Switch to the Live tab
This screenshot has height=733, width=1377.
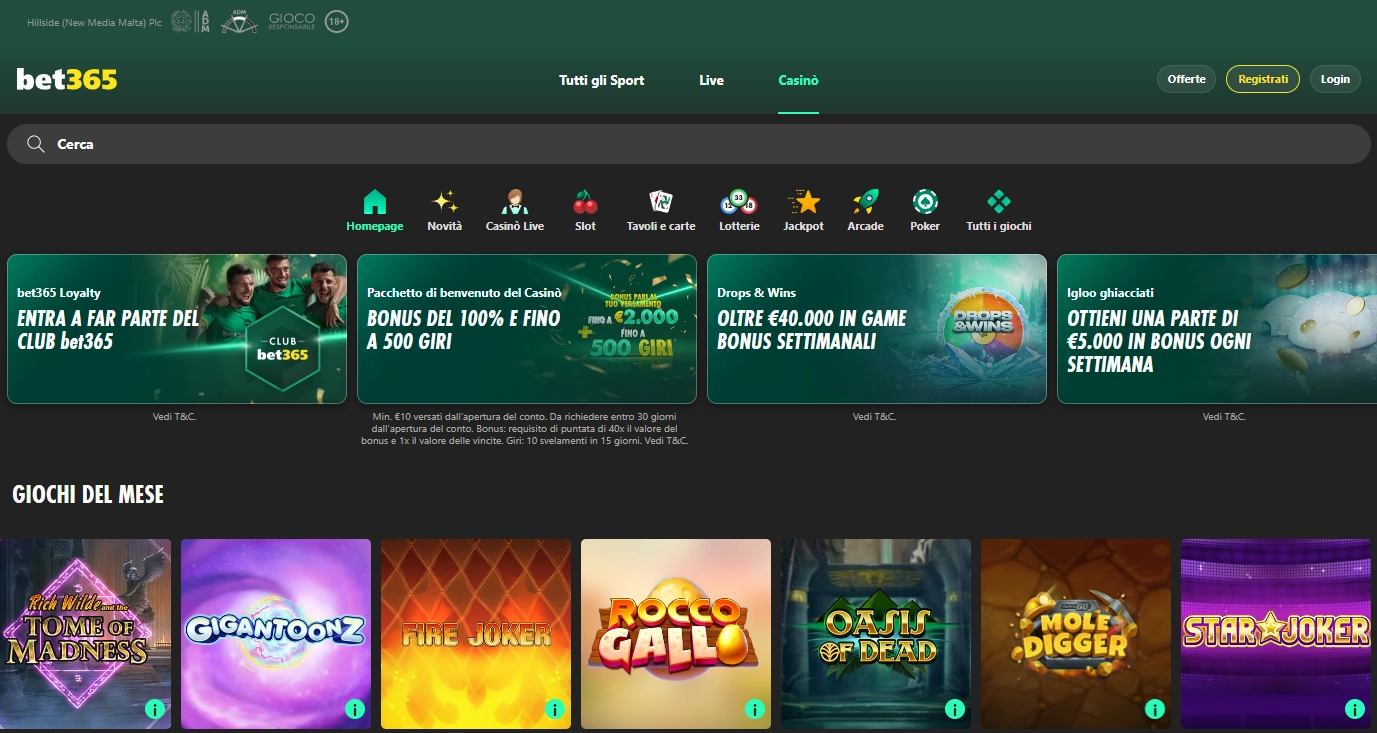[711, 80]
